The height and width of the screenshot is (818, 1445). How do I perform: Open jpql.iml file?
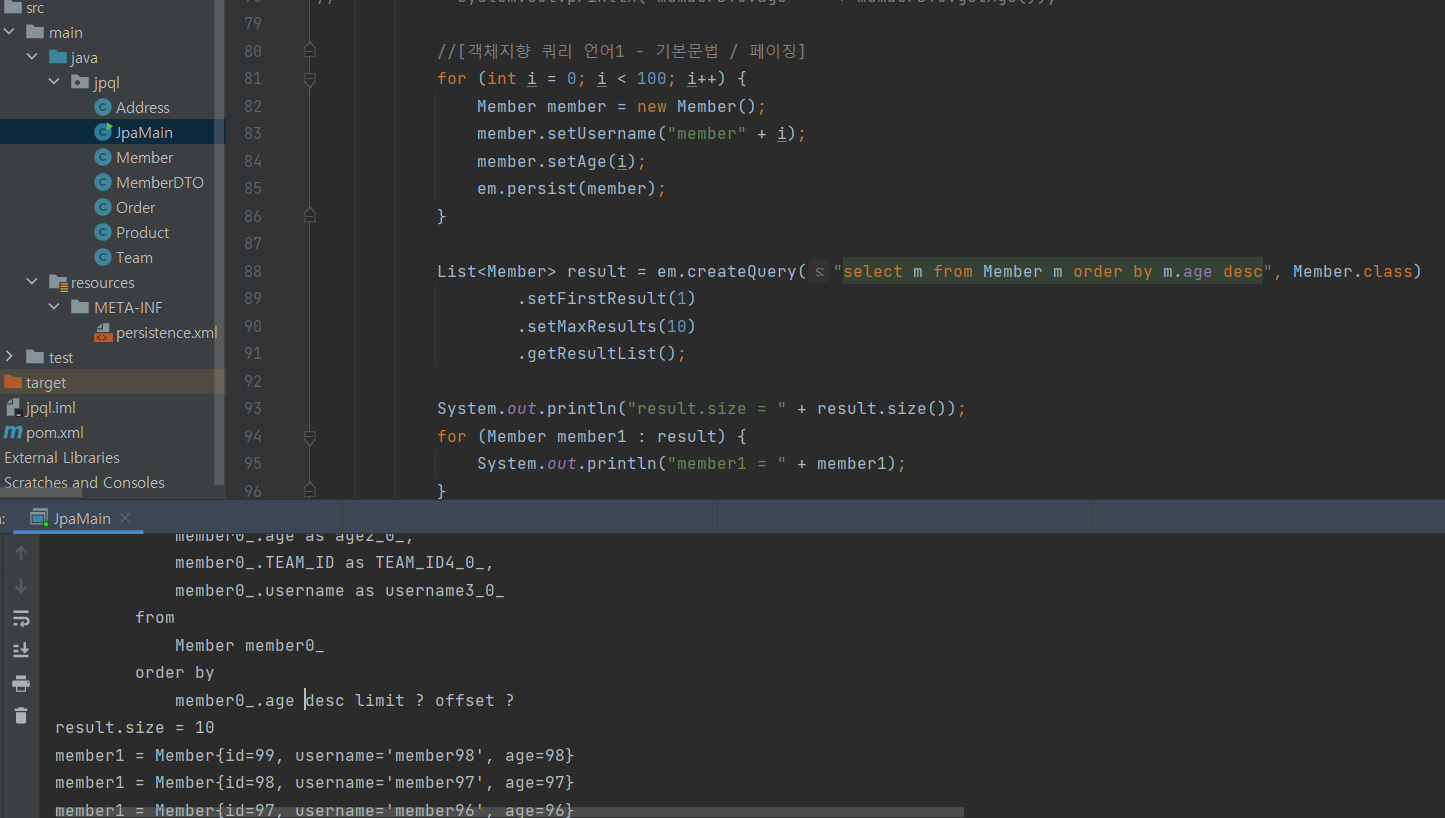[x=51, y=407]
